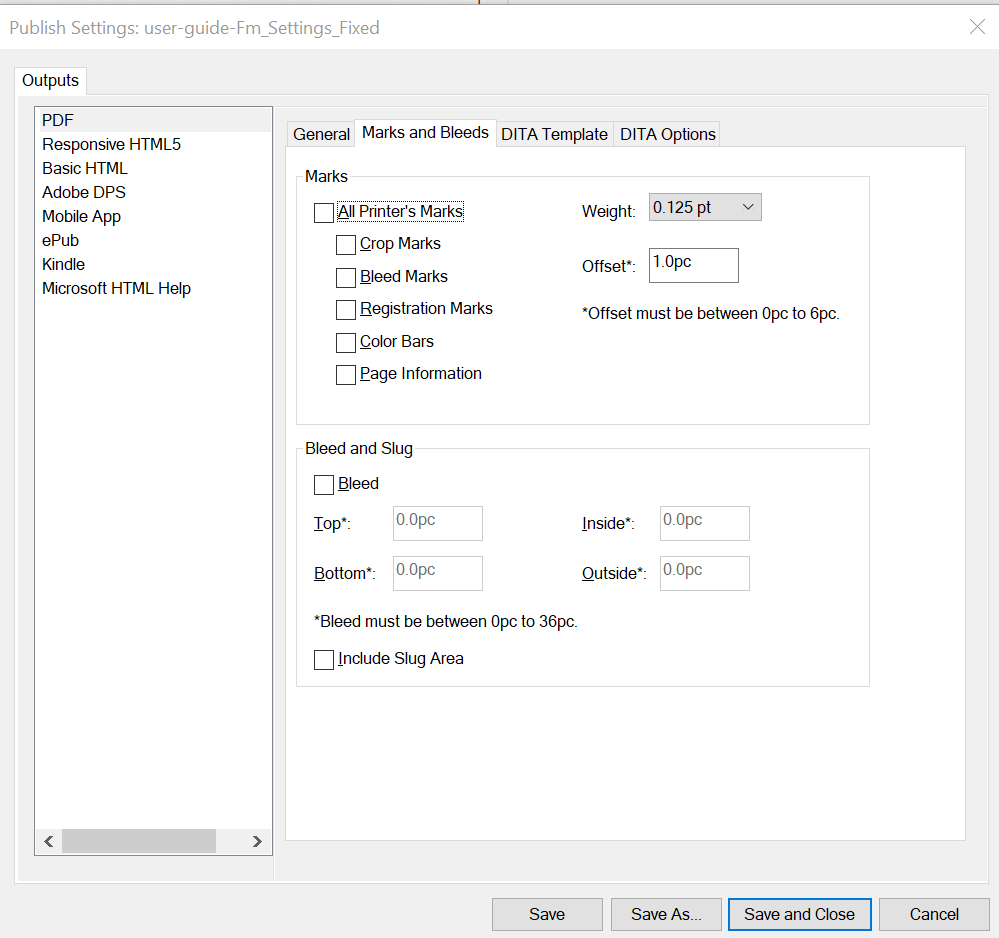The height and width of the screenshot is (938, 999).
Task: Choose Kindle from the outputs list
Action: 63,264
